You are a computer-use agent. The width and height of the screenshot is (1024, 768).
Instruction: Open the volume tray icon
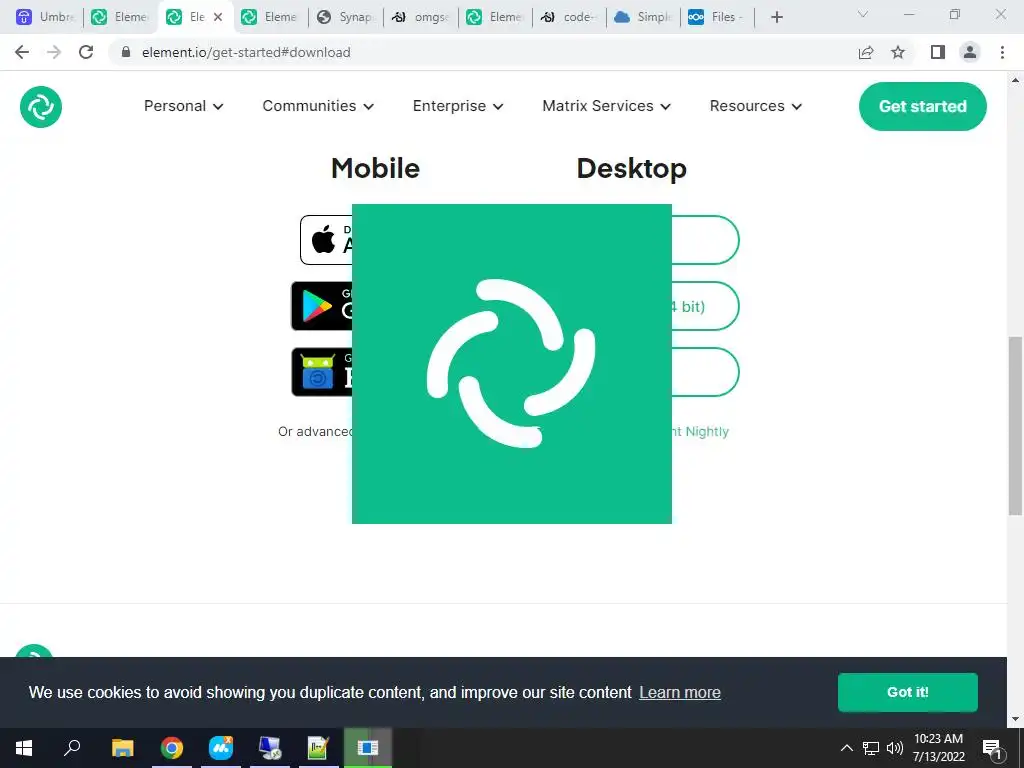[895, 748]
